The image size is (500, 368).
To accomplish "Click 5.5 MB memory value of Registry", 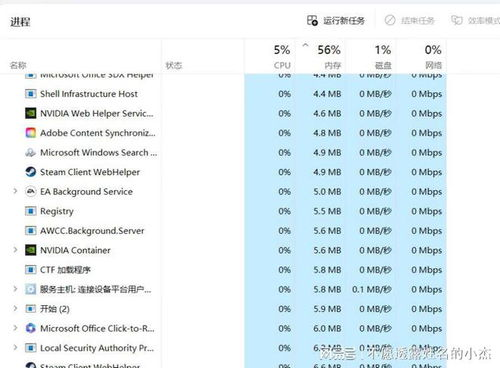I will 327,211.
